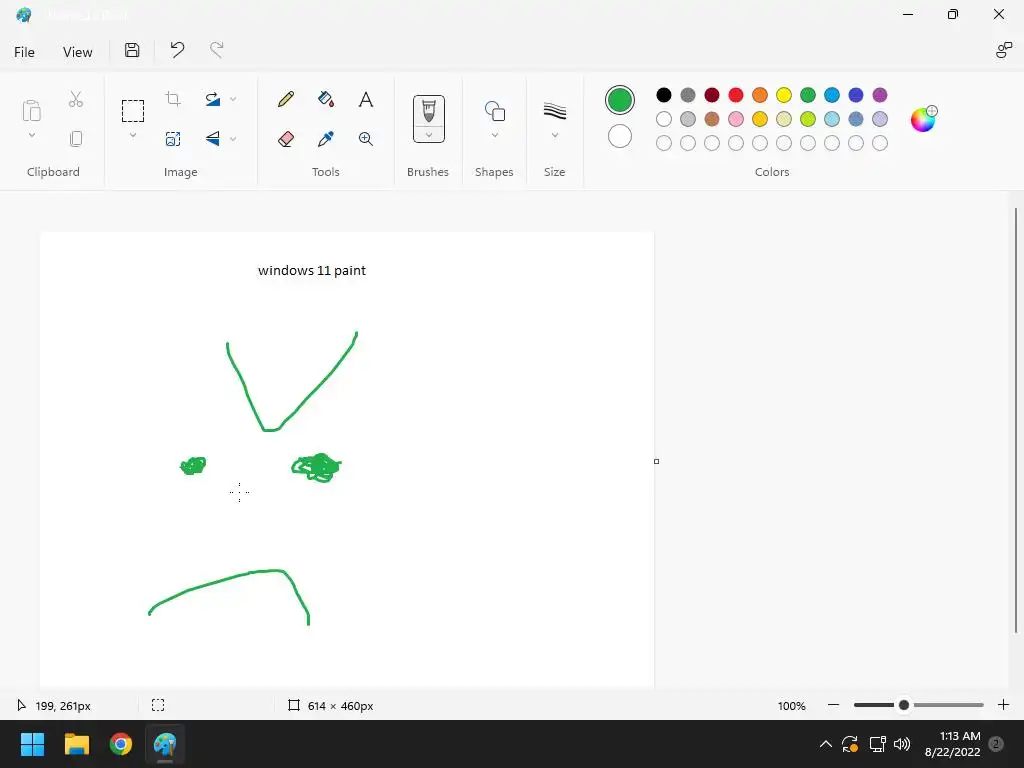Image resolution: width=1024 pixels, height=768 pixels.
Task: Click the Resize and skew icon
Action: click(x=173, y=138)
